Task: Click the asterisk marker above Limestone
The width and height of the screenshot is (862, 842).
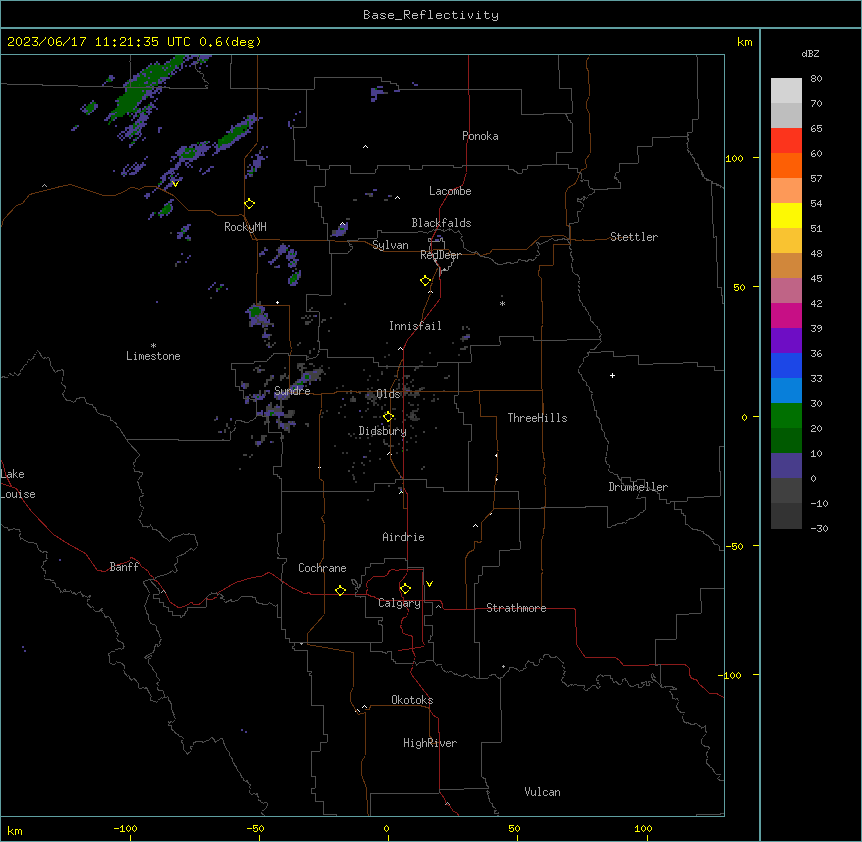Action: (x=153, y=346)
